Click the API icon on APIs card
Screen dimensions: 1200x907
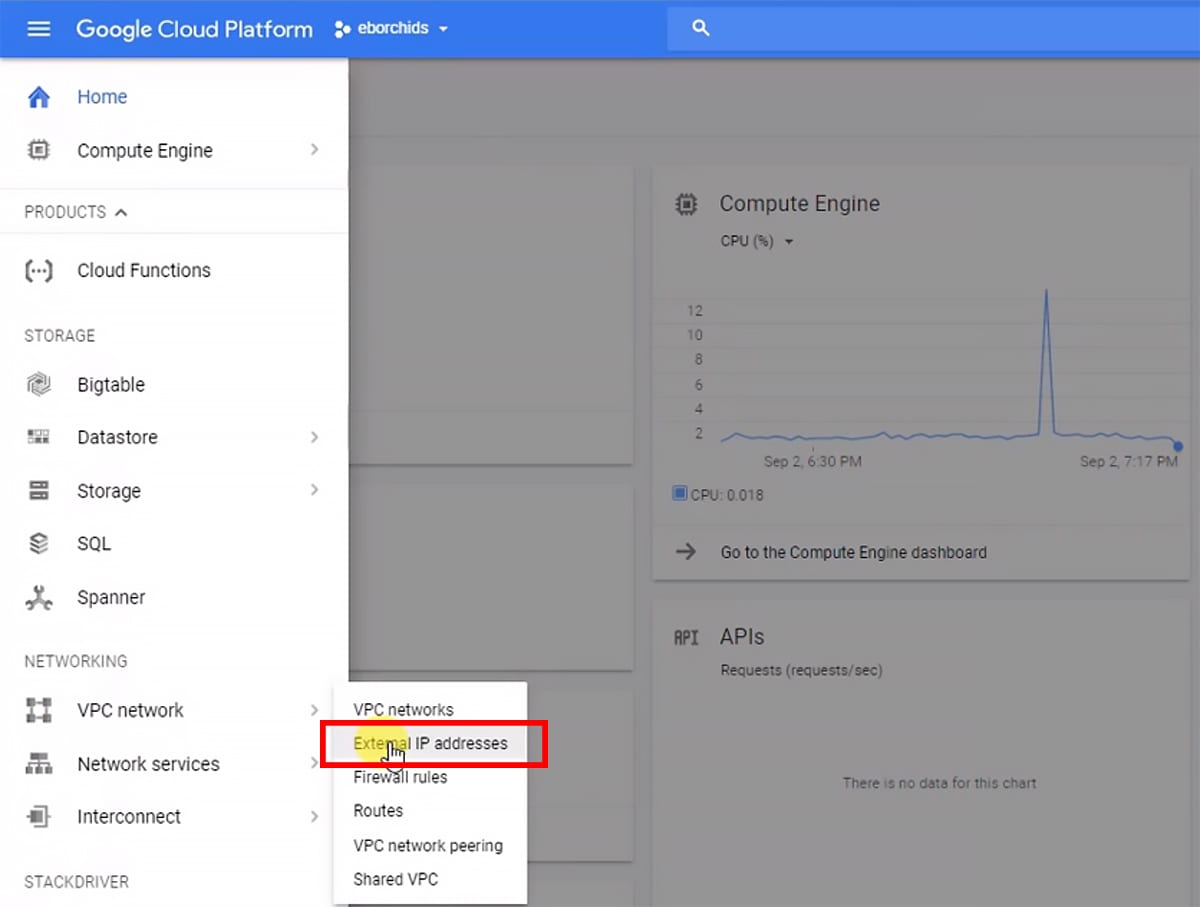tap(686, 637)
